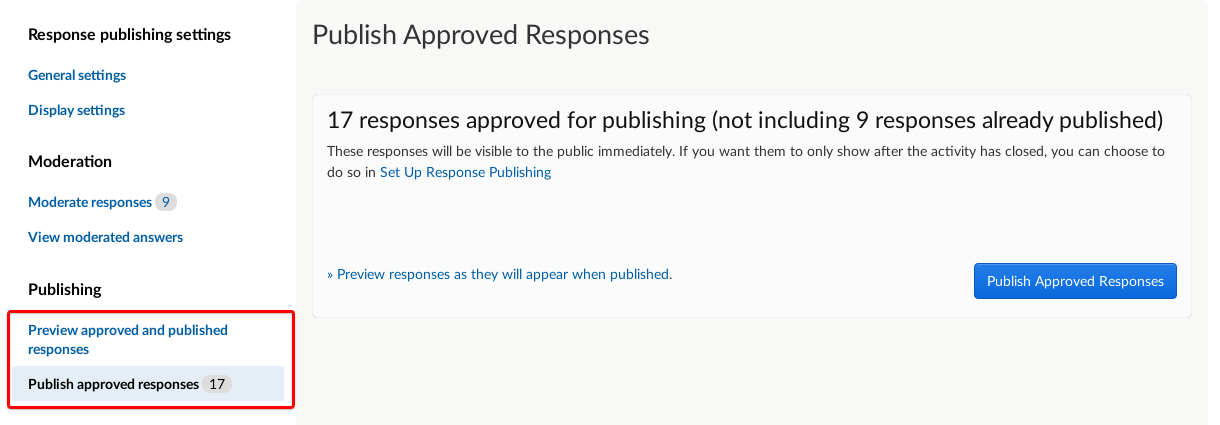This screenshot has width=1220, height=425.
Task: Click the Moderation section heading
Action: point(70,161)
